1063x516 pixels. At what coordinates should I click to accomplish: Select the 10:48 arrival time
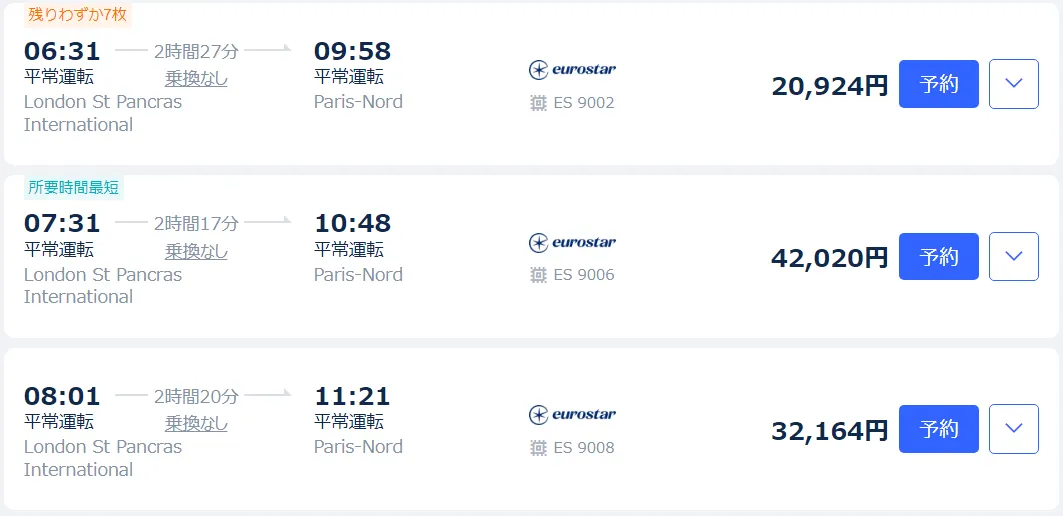tap(352, 223)
